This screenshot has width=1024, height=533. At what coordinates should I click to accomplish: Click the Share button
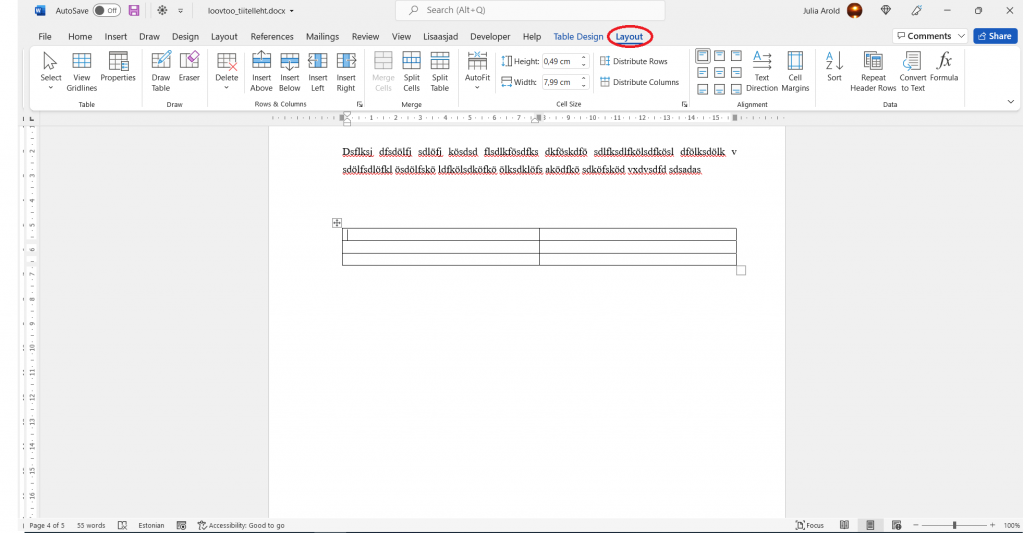995,36
